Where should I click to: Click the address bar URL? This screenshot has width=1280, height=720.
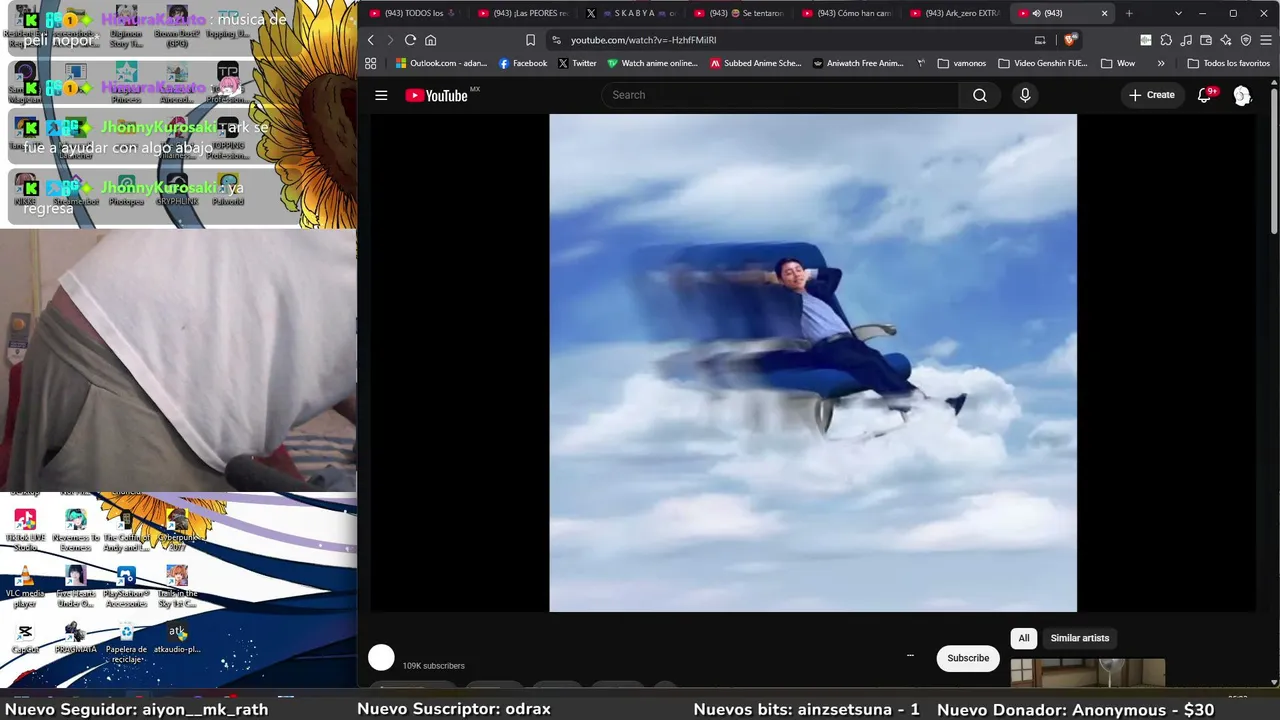coord(643,40)
